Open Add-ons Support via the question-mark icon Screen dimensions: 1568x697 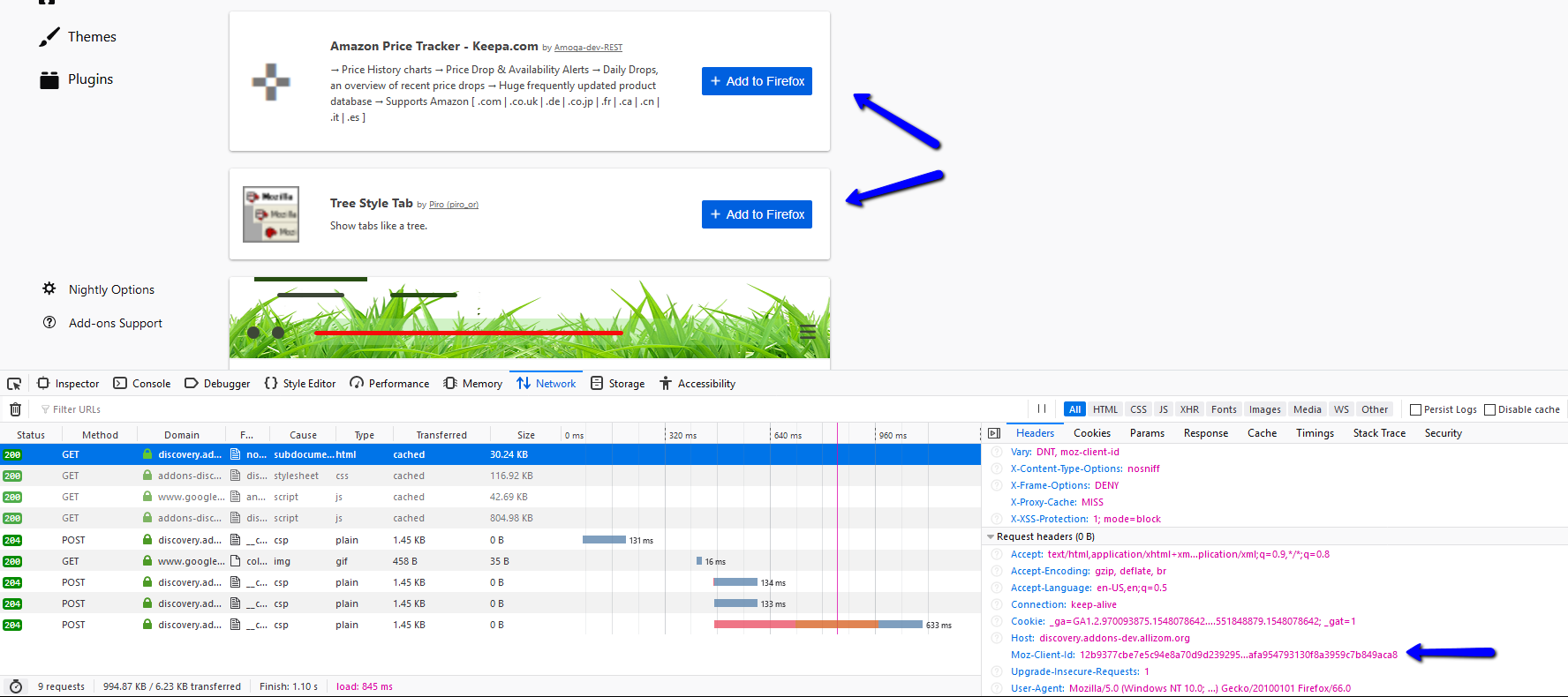(x=49, y=322)
